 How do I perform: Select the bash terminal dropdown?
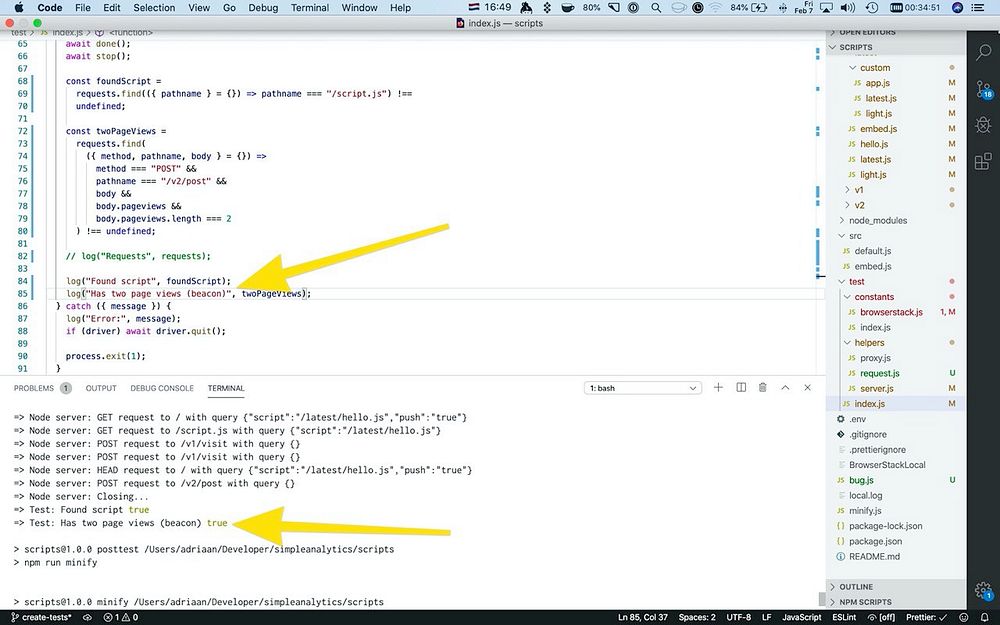pos(642,388)
